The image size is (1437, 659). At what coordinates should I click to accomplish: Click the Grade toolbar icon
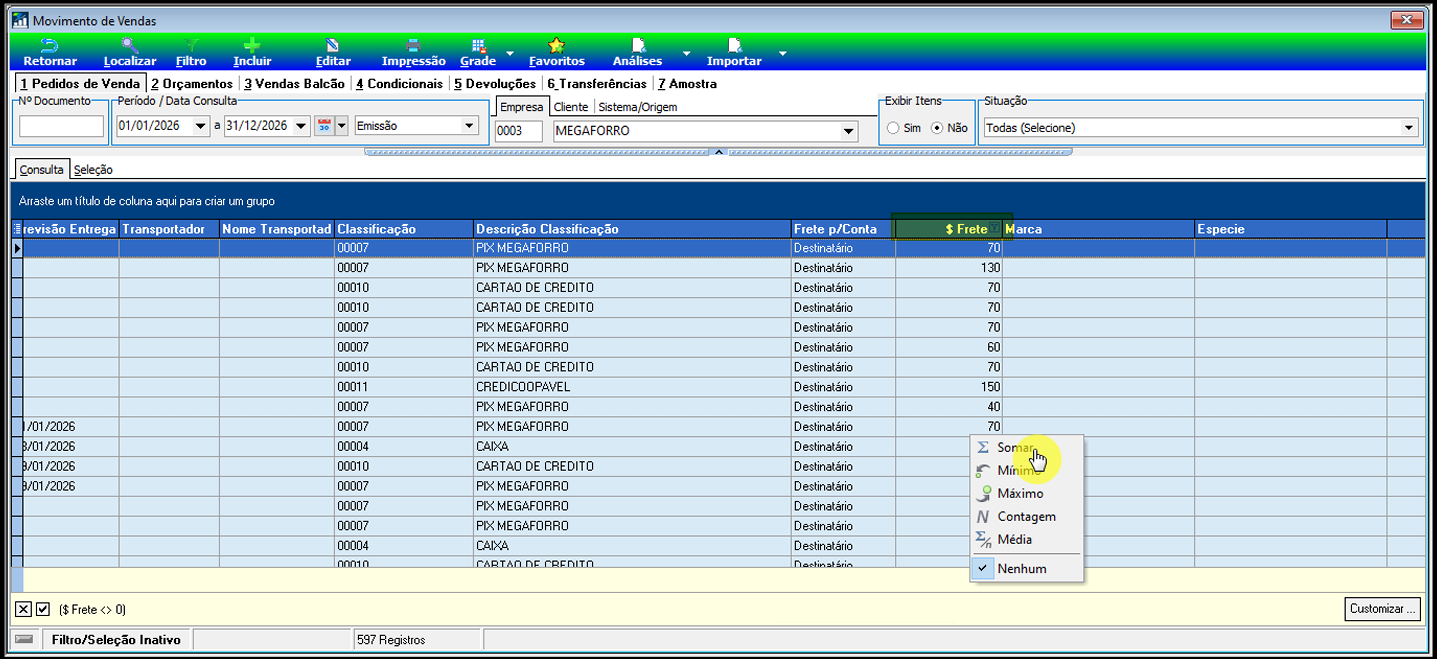[478, 45]
